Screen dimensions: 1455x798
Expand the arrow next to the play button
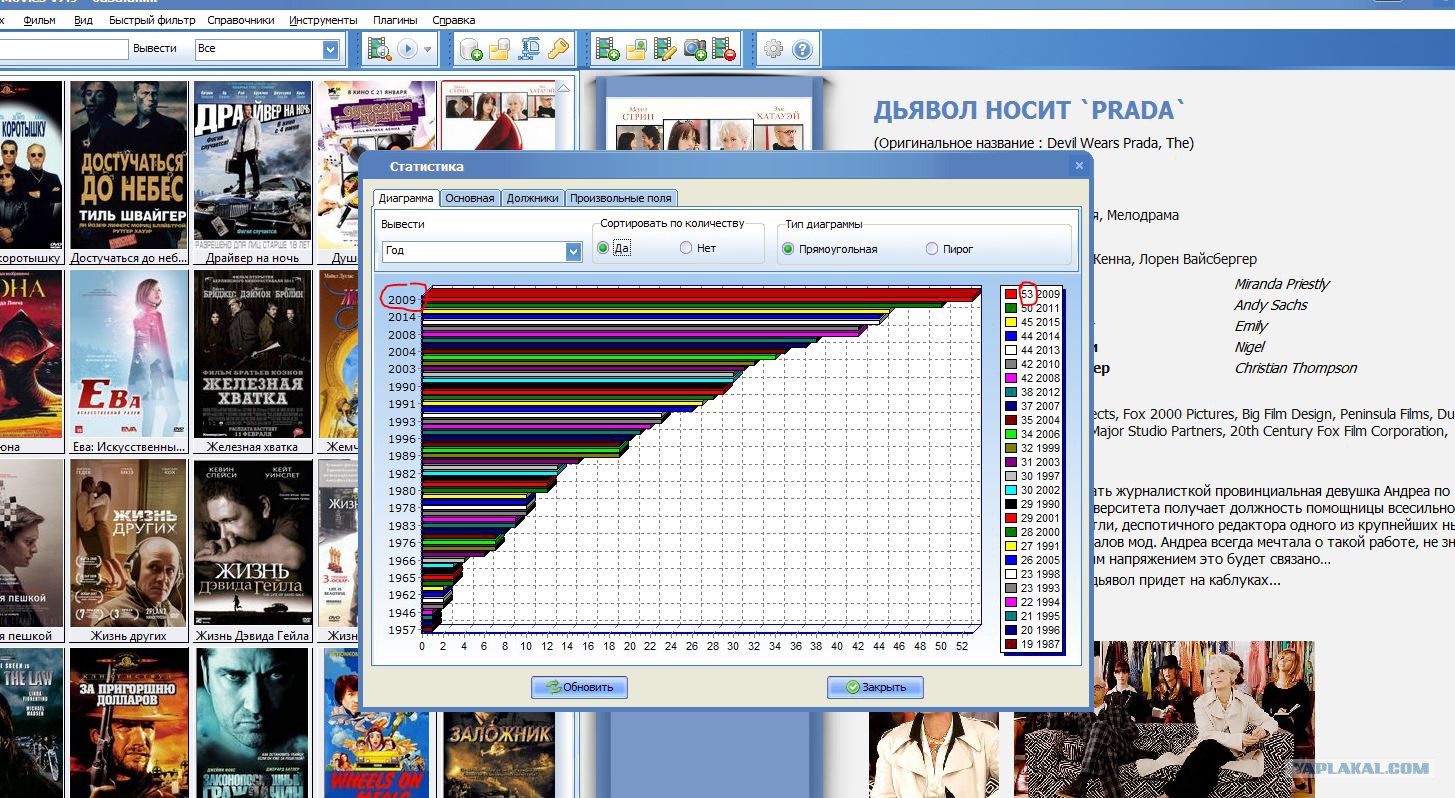tap(428, 48)
